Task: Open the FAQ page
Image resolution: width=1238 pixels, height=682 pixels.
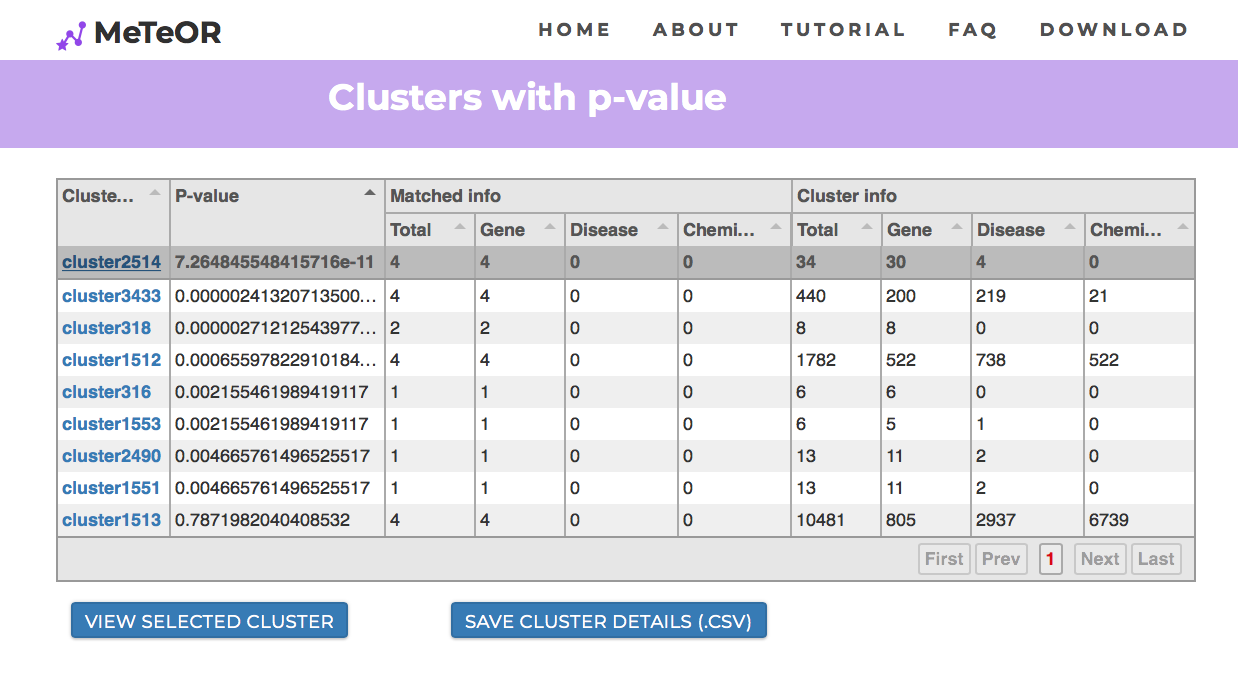Action: coord(972,30)
